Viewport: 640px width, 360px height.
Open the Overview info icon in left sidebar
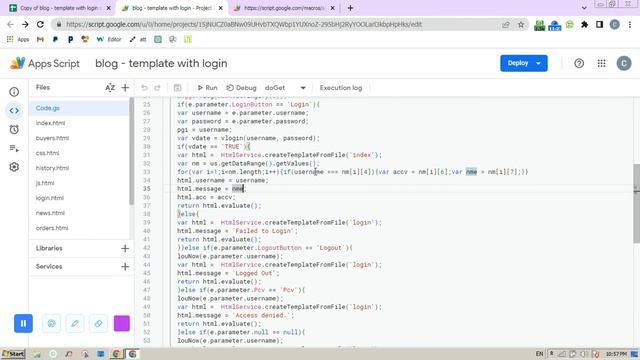14,92
